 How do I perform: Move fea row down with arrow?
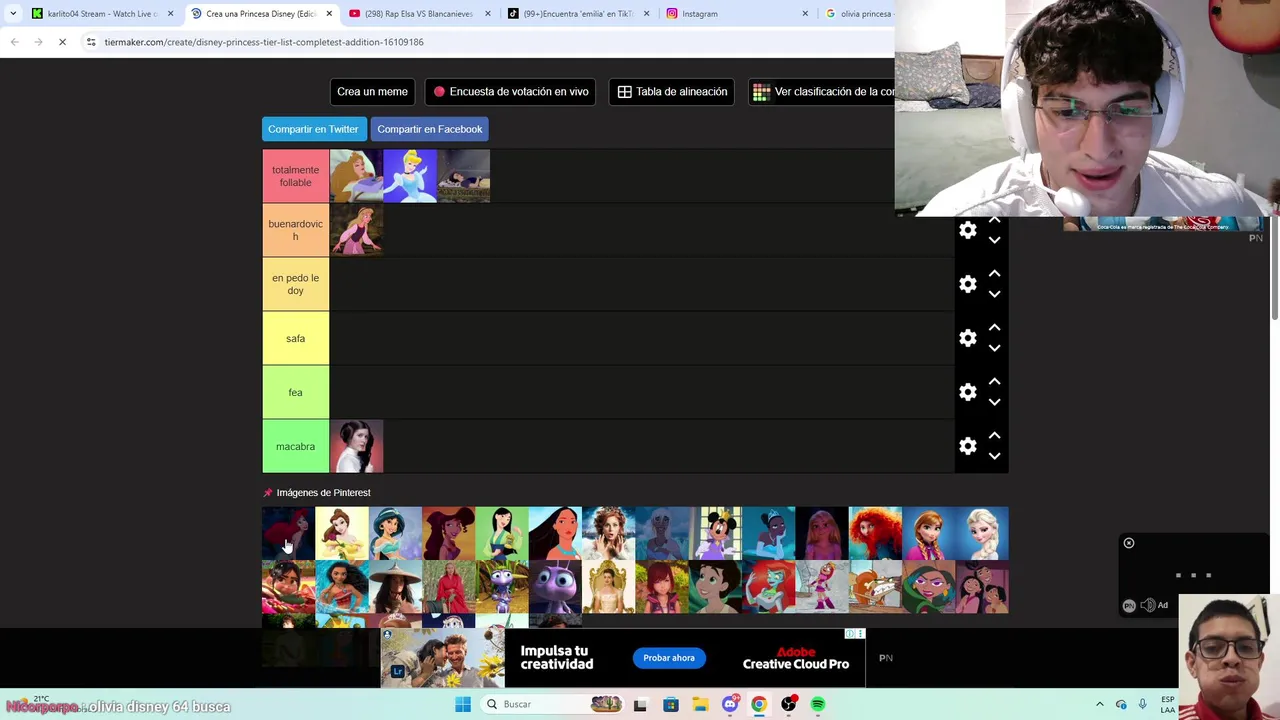tap(994, 402)
